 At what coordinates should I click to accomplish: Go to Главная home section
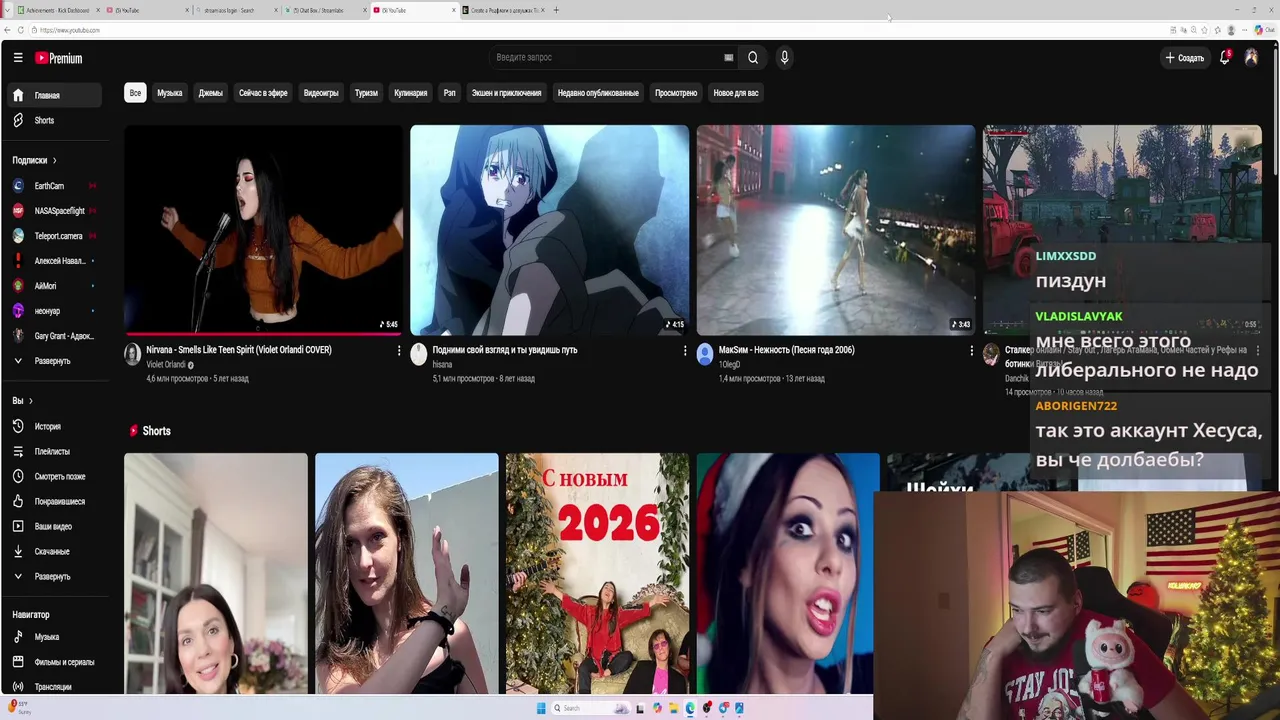[x=56, y=96]
